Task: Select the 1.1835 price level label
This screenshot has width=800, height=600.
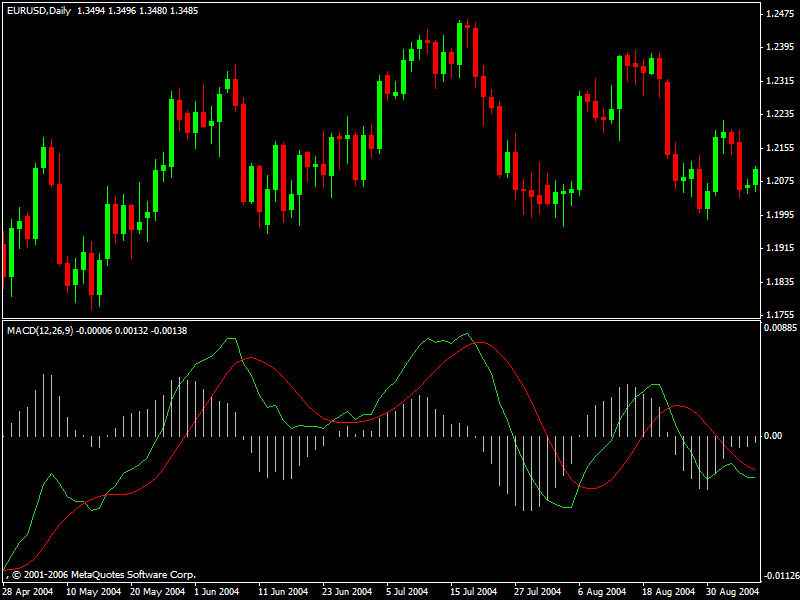Action: (x=780, y=282)
